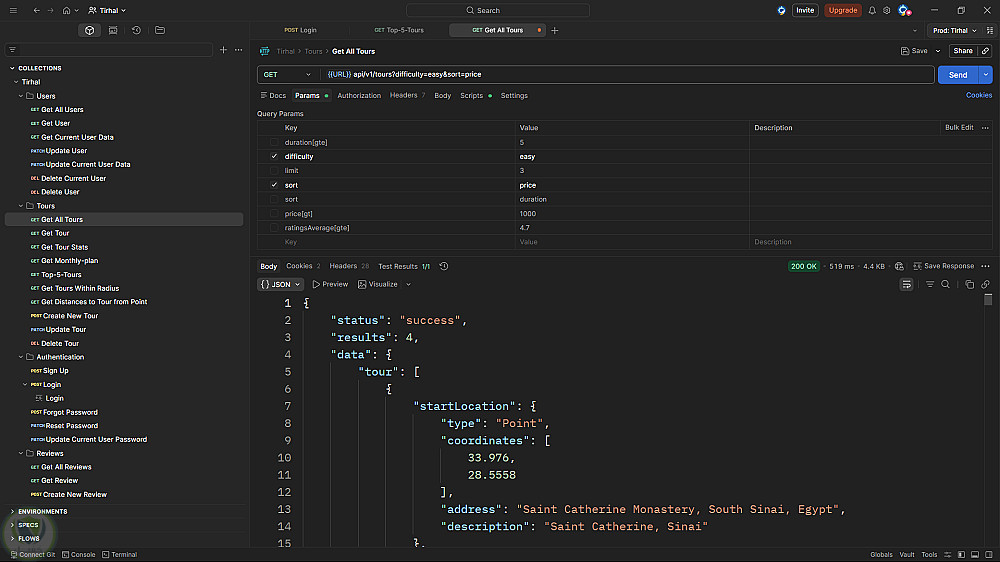The height and width of the screenshot is (562, 1000).
Task: Open the Cookies link
Action: coord(978,96)
